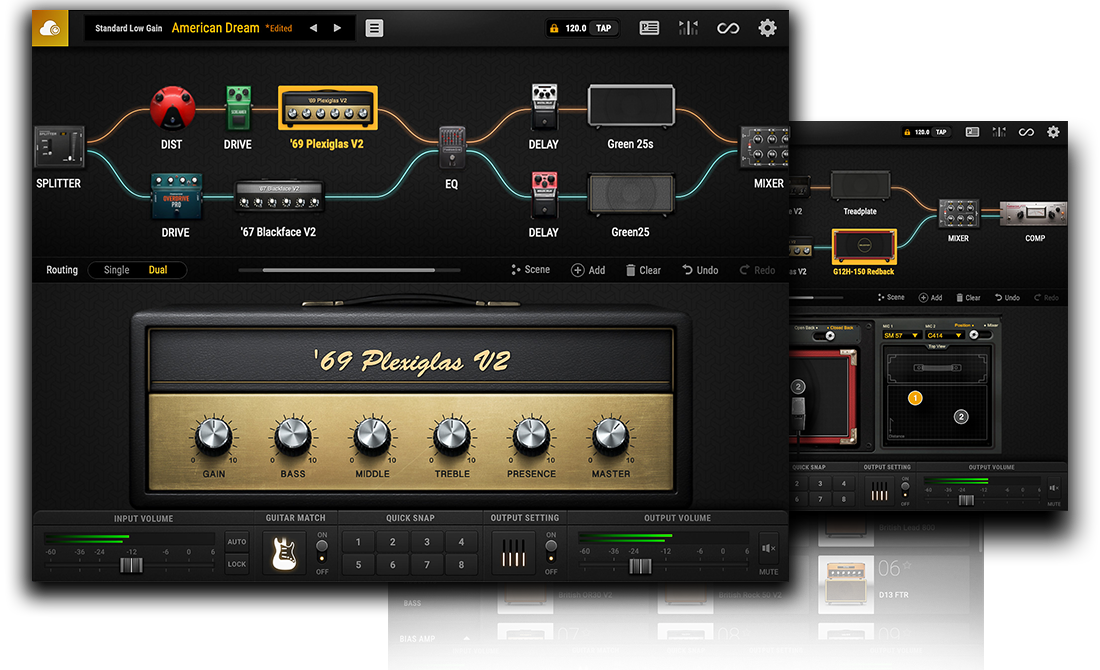Select the Green25 cabinet on the lower path
The image size is (1100, 670).
click(631, 194)
